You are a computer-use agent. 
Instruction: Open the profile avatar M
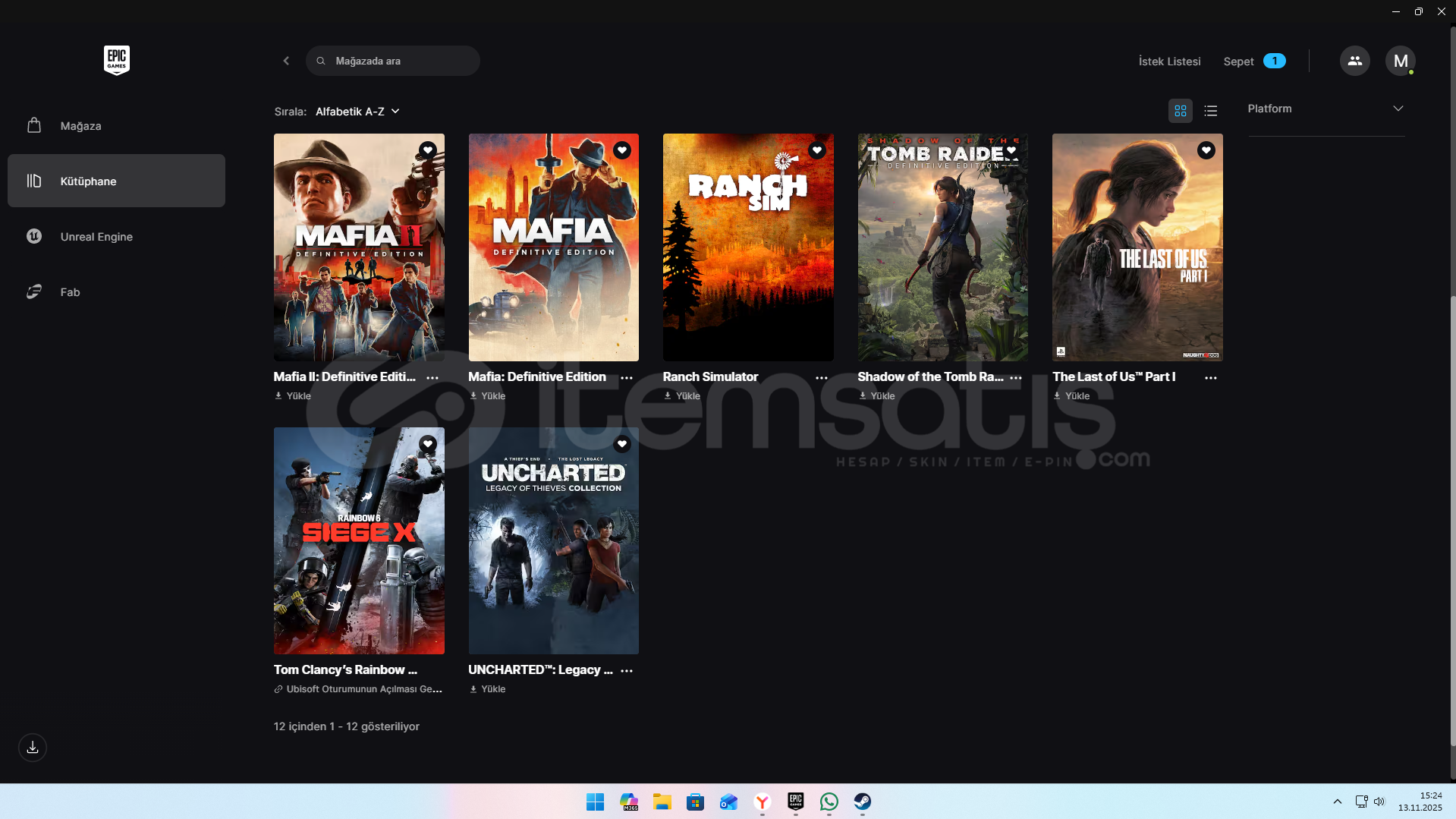click(x=1400, y=61)
